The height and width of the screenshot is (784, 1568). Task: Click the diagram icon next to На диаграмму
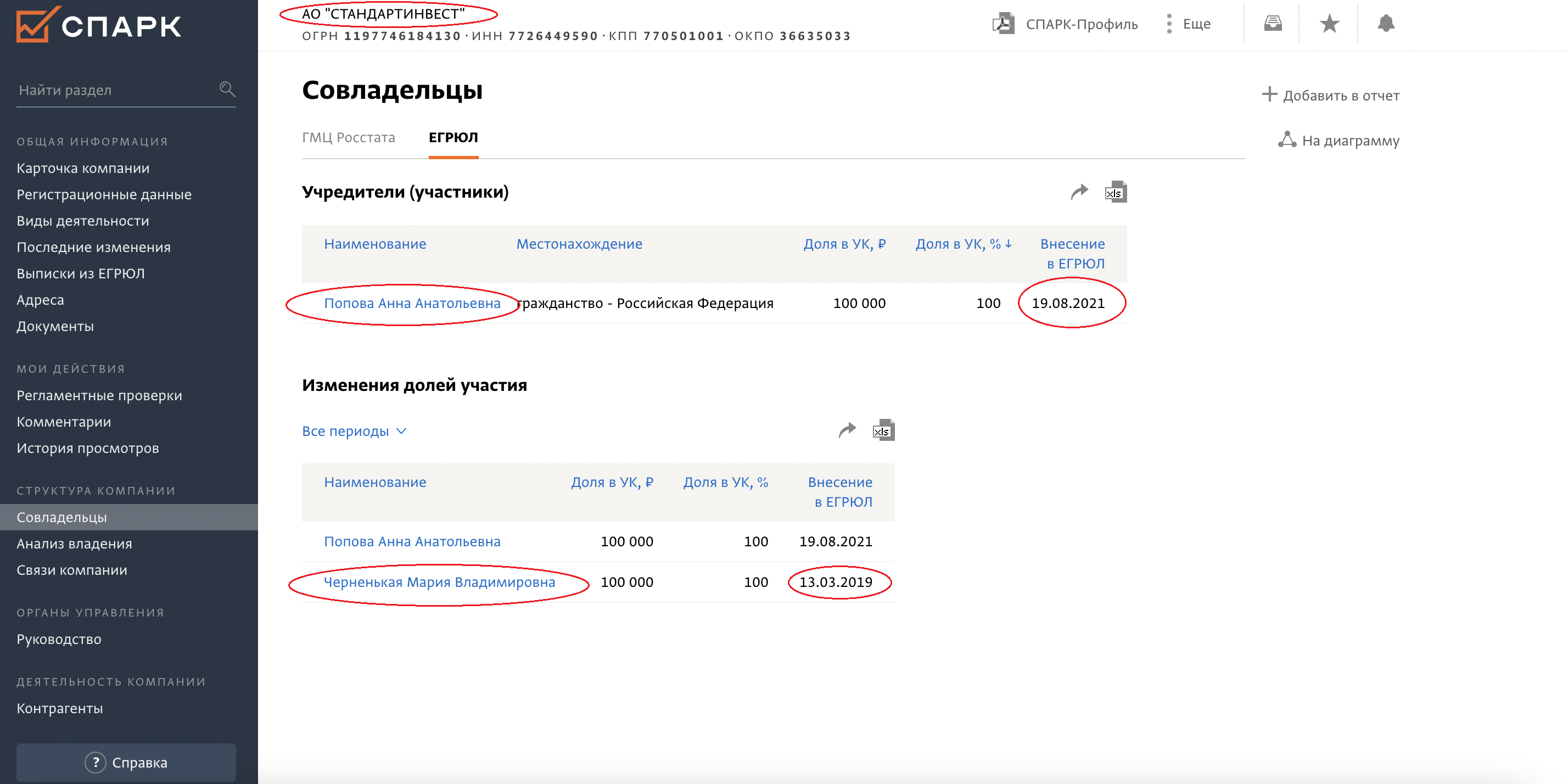coord(1287,139)
